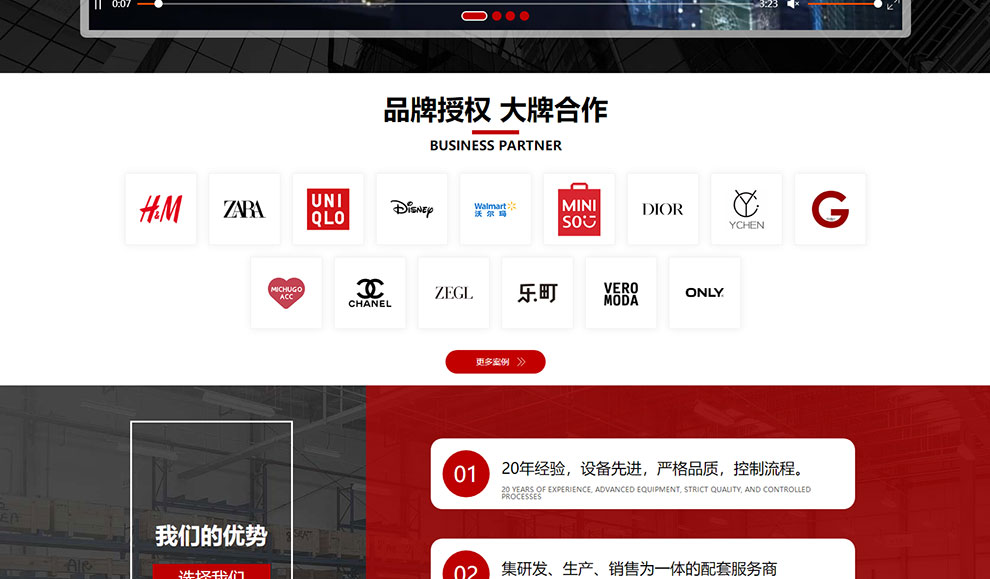Viewport: 990px width, 579px height.
Task: Select the CHANEL logo tile
Action: pos(370,293)
